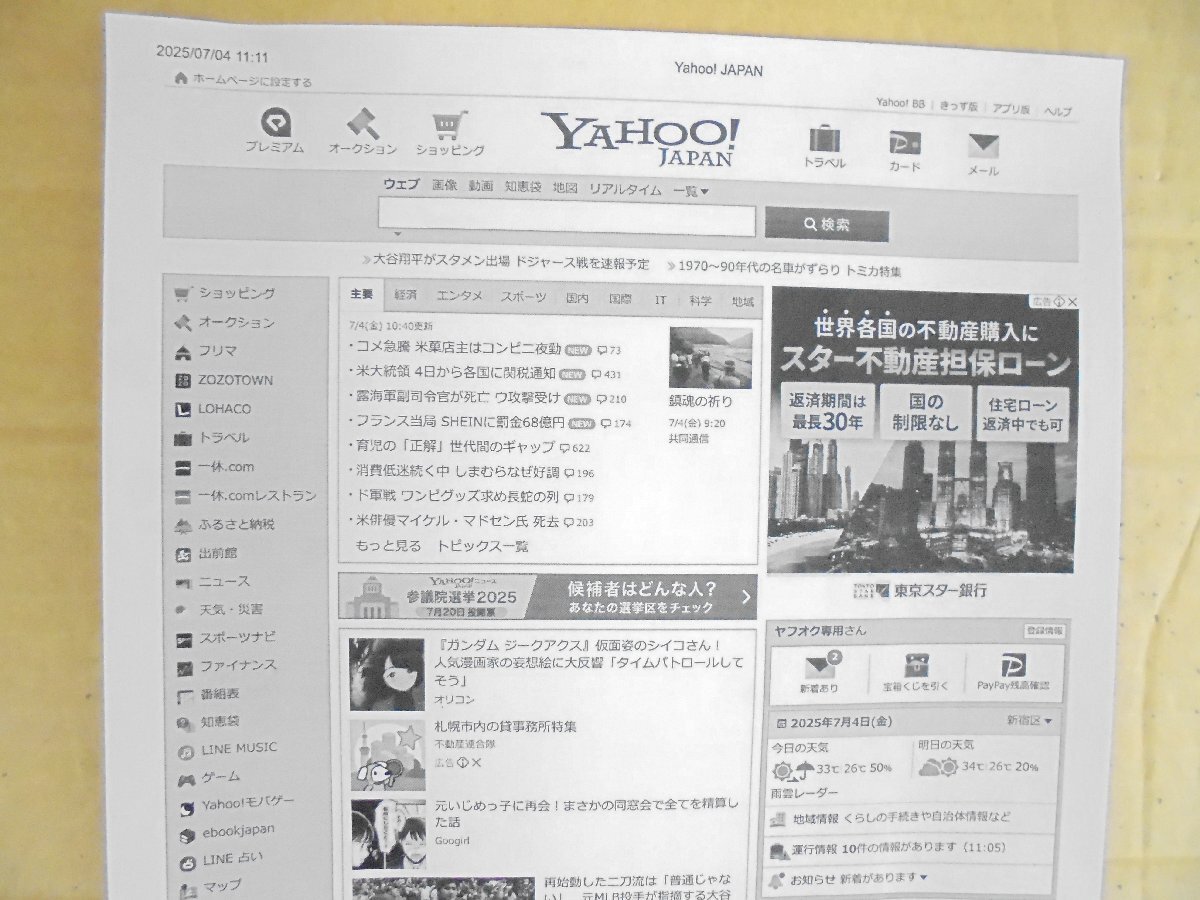Switch search to 知恵袋 category
The image size is (1200, 900).
tap(523, 187)
